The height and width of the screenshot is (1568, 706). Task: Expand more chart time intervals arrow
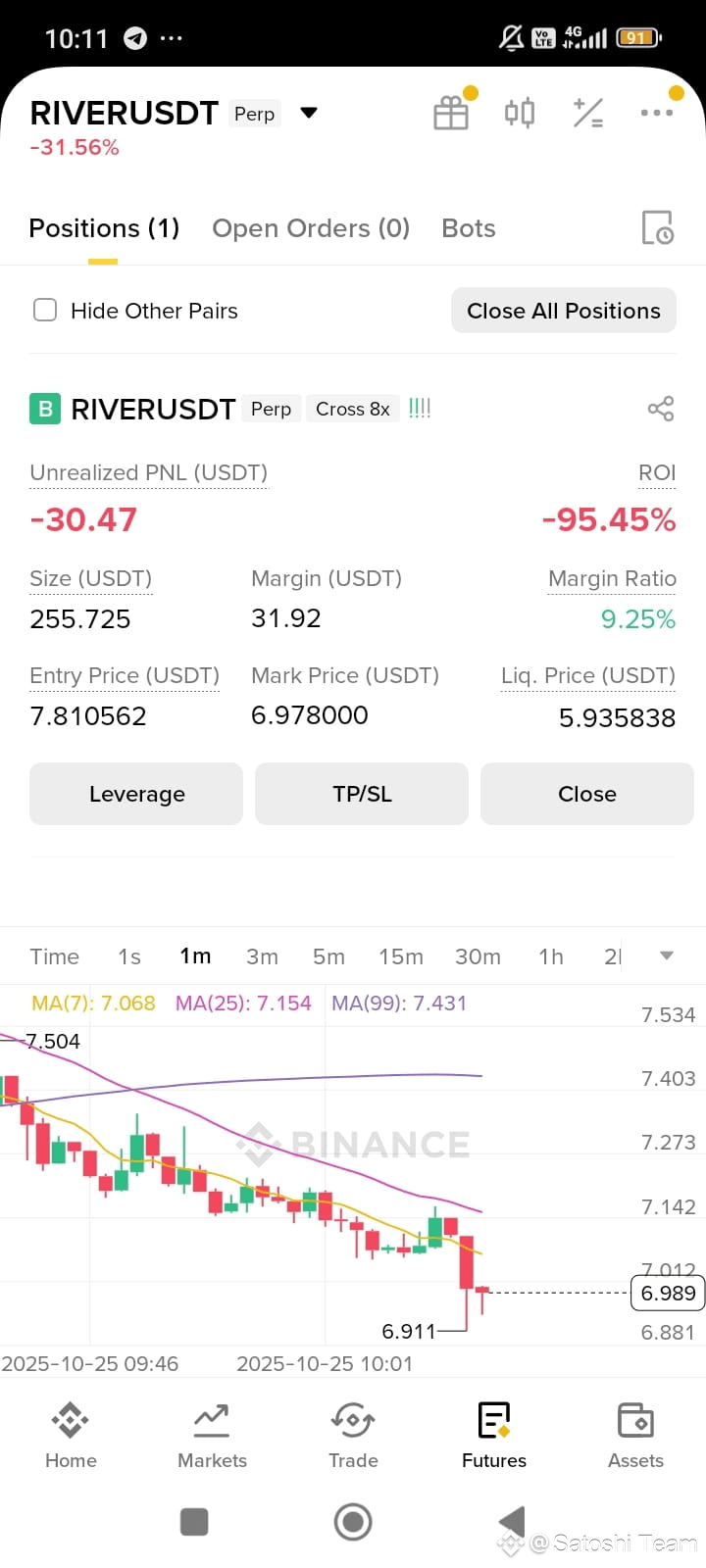click(x=667, y=955)
